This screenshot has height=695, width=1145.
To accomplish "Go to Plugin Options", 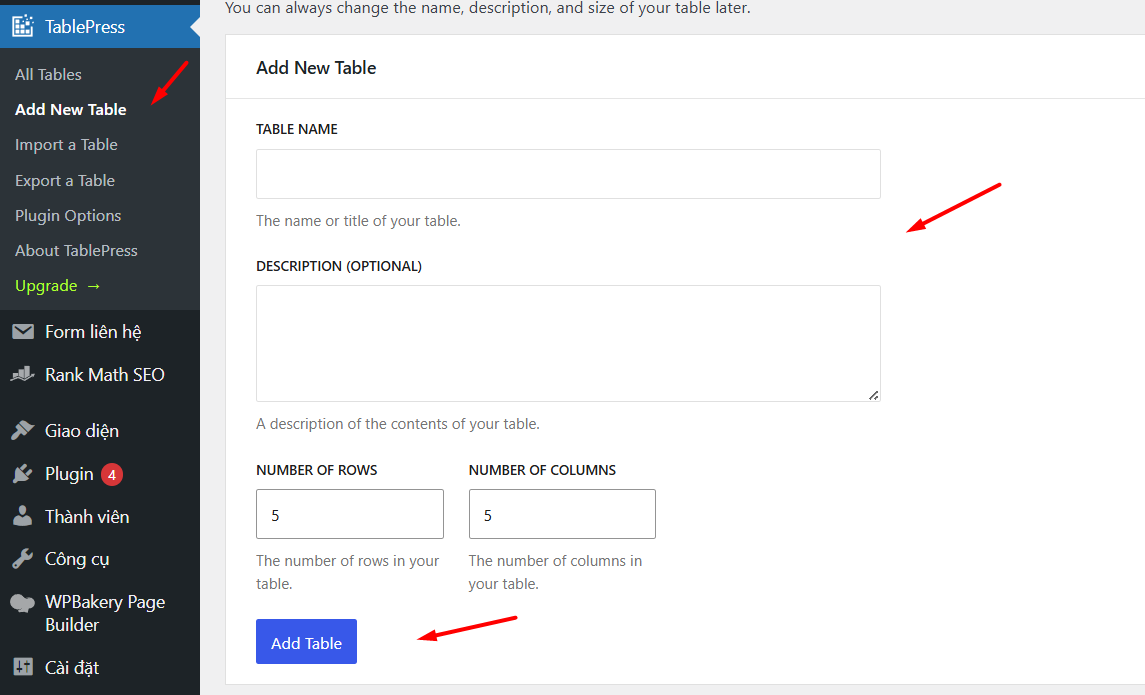I will click(x=68, y=216).
